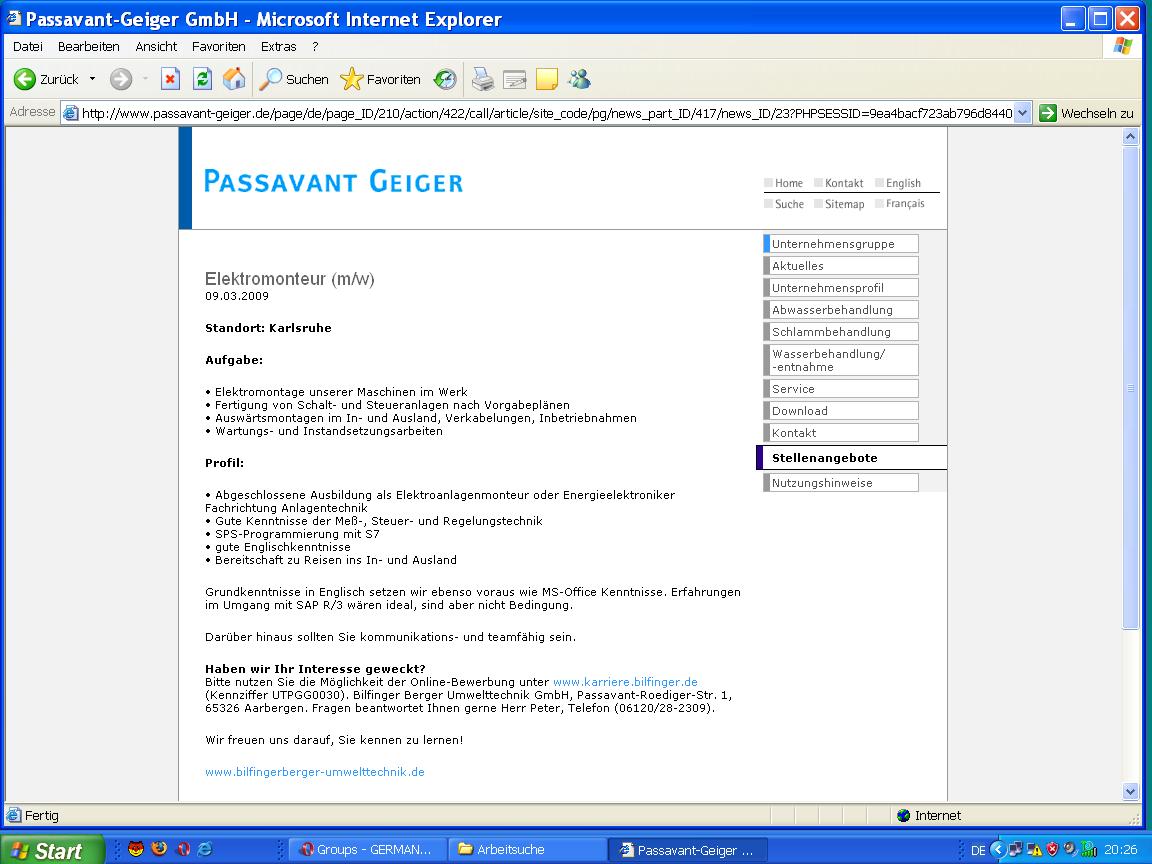
Task: Stop loading the page with the red X icon
Action: click(x=171, y=79)
